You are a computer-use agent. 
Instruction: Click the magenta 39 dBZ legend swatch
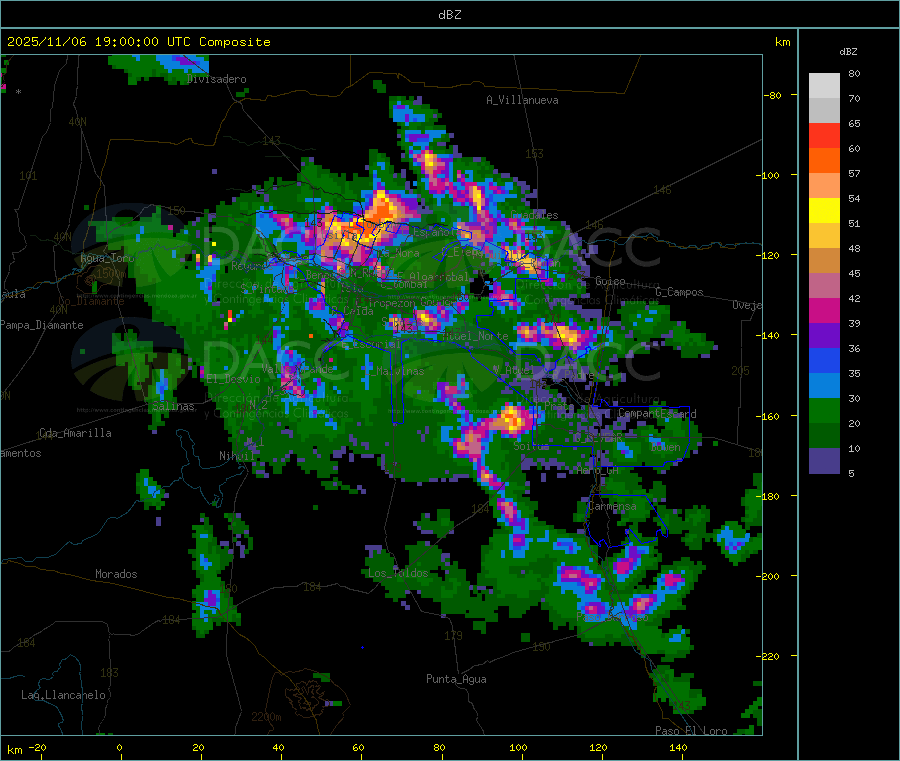click(x=824, y=310)
